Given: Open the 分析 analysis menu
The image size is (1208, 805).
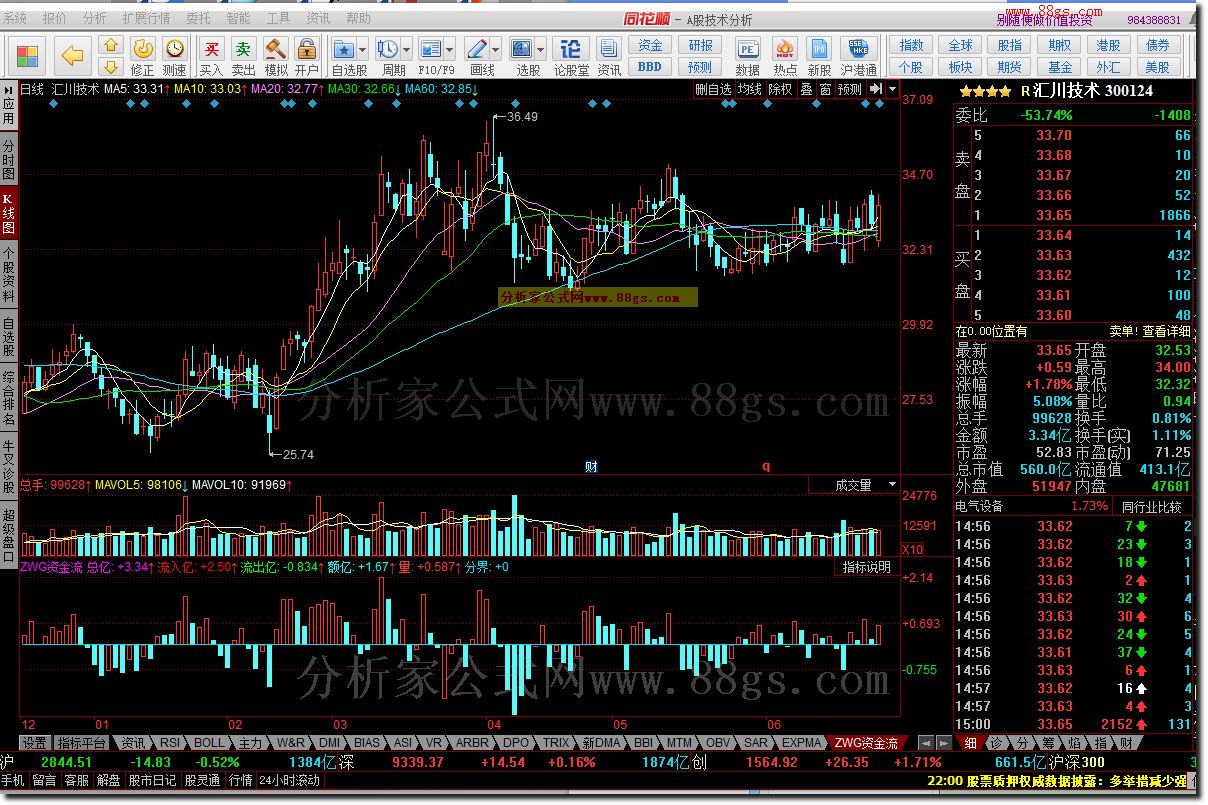Looking at the screenshot, I should click(95, 19).
